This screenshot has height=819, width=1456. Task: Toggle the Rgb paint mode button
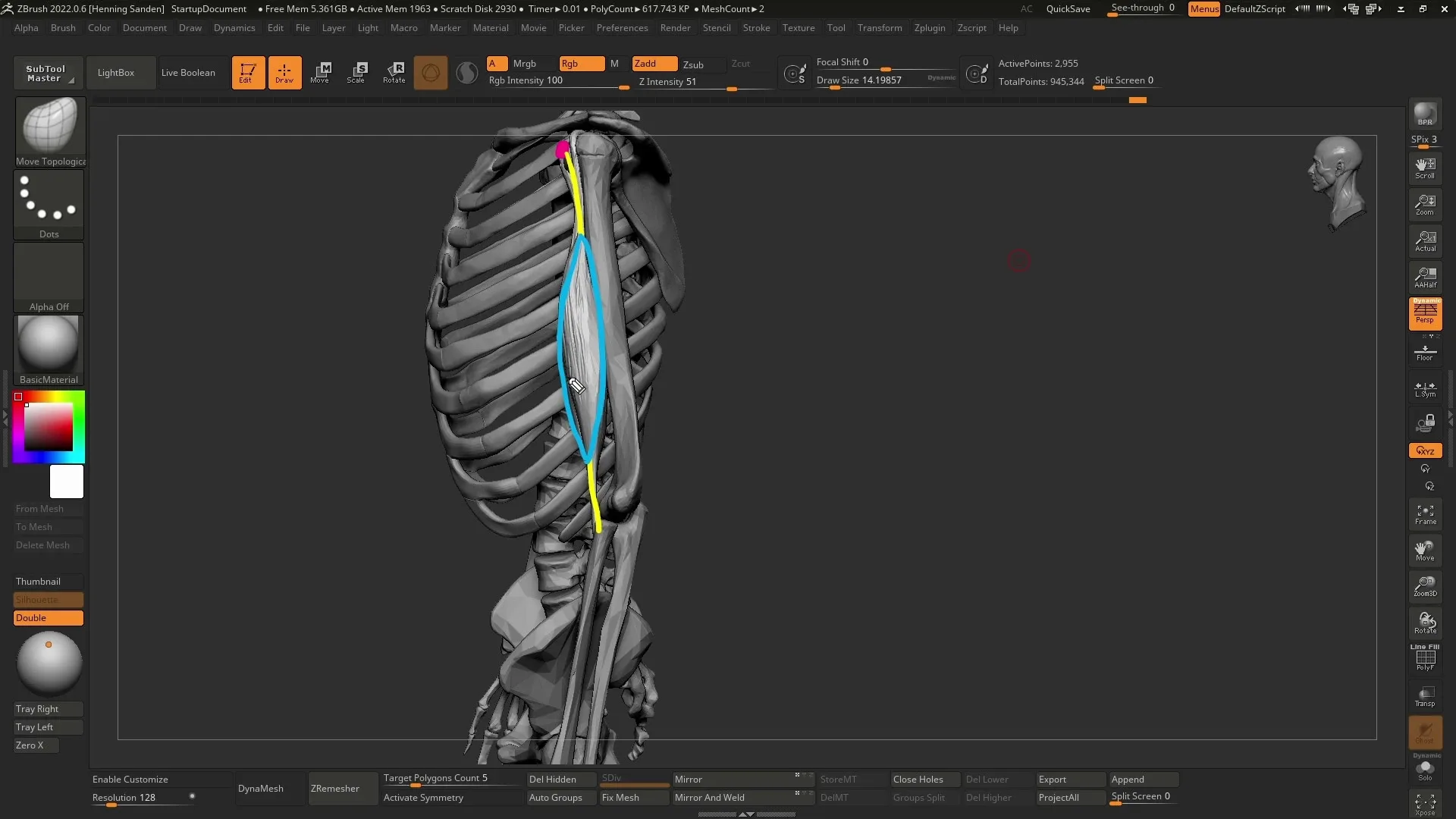point(582,64)
